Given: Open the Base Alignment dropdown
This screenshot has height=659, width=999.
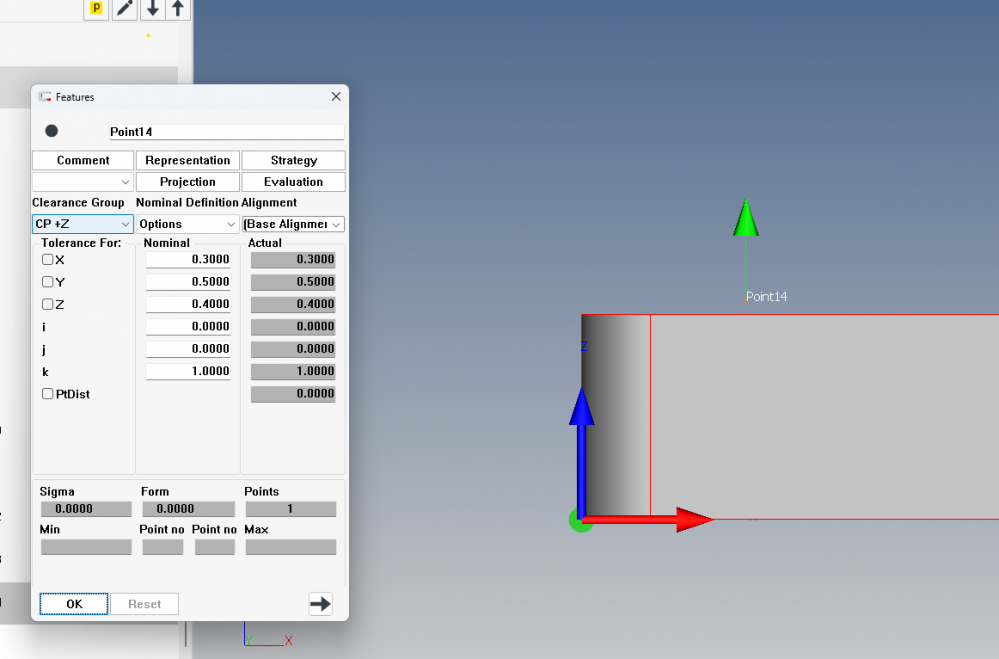Looking at the screenshot, I should [294, 224].
